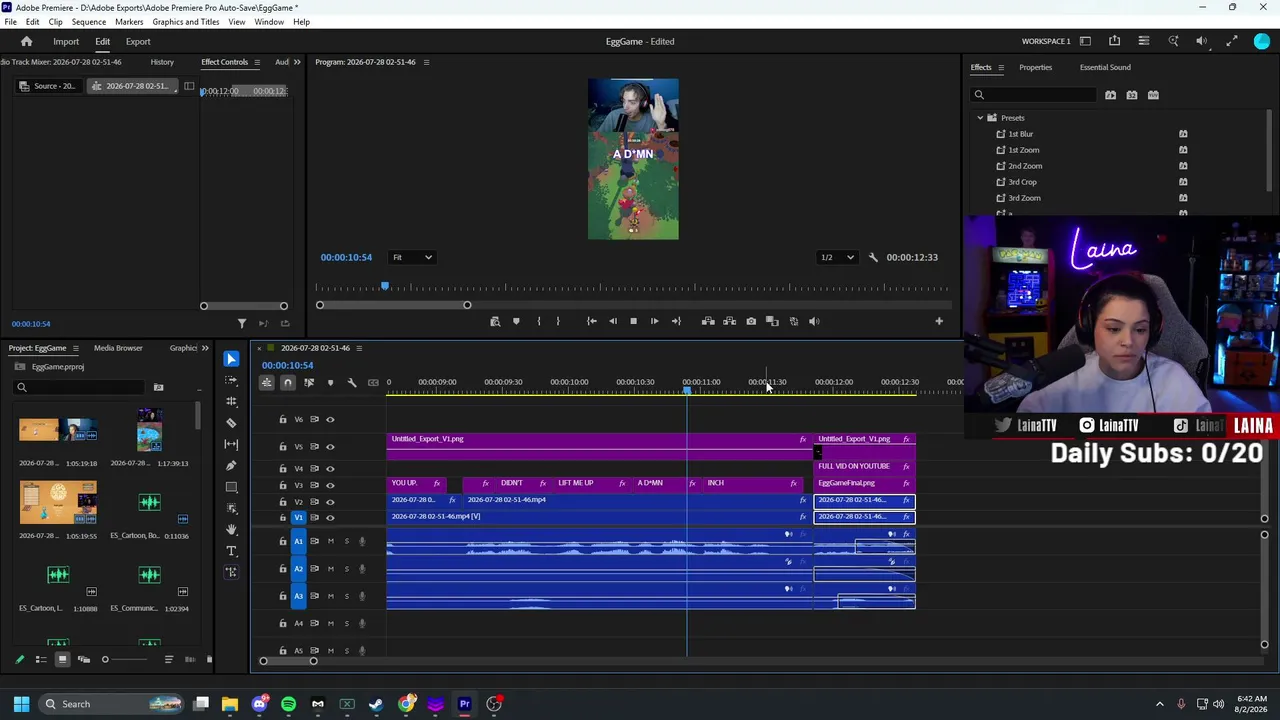
Task: Switch to the Media Browser tab
Action: click(x=118, y=348)
